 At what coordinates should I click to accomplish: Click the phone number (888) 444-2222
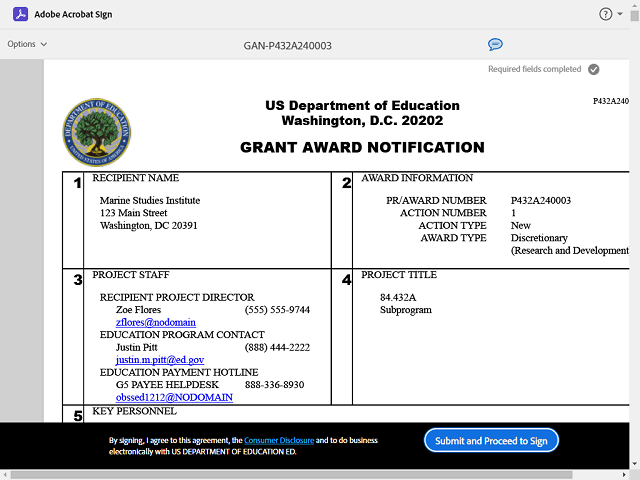(x=277, y=347)
